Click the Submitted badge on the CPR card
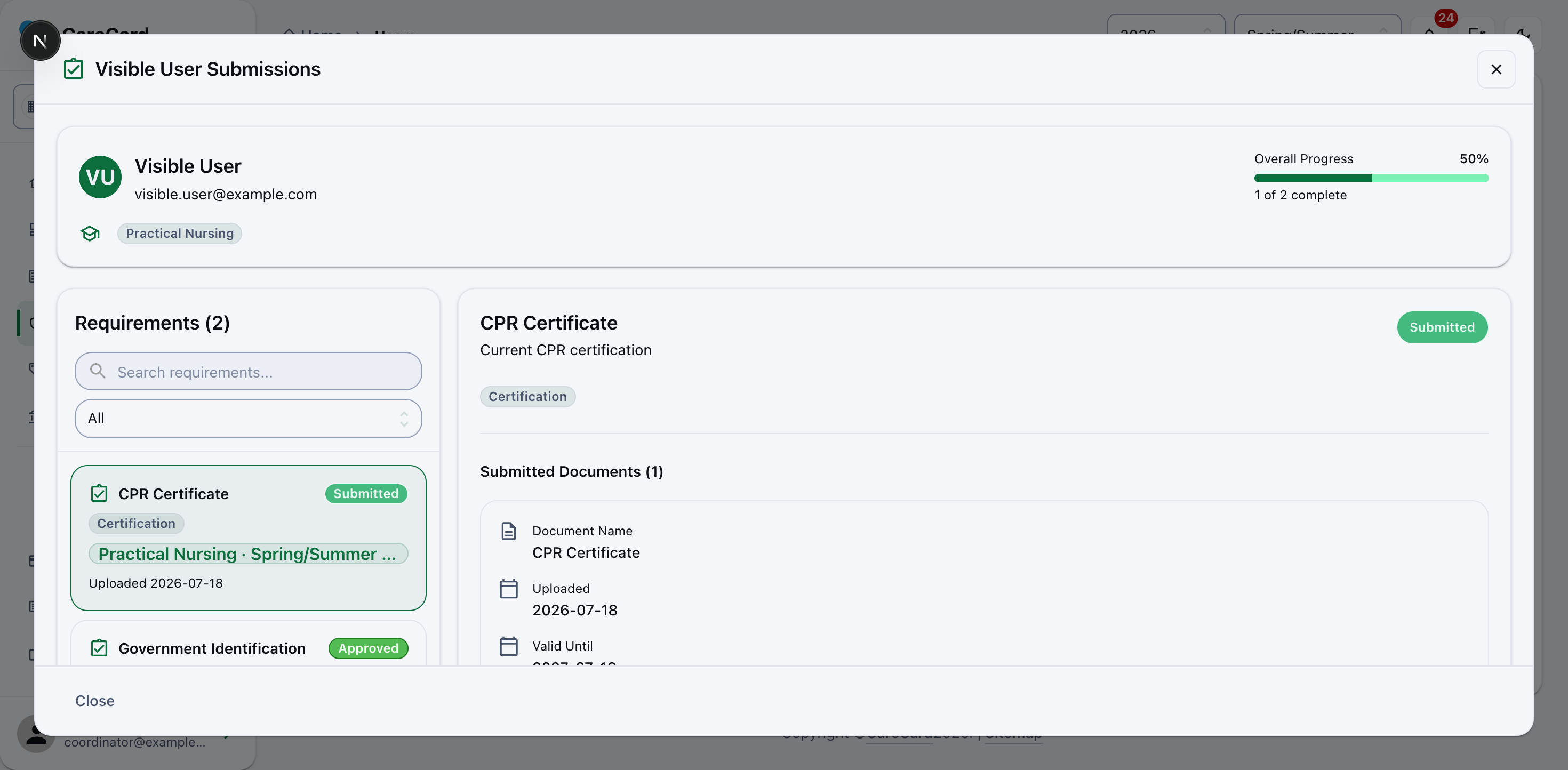 point(366,494)
